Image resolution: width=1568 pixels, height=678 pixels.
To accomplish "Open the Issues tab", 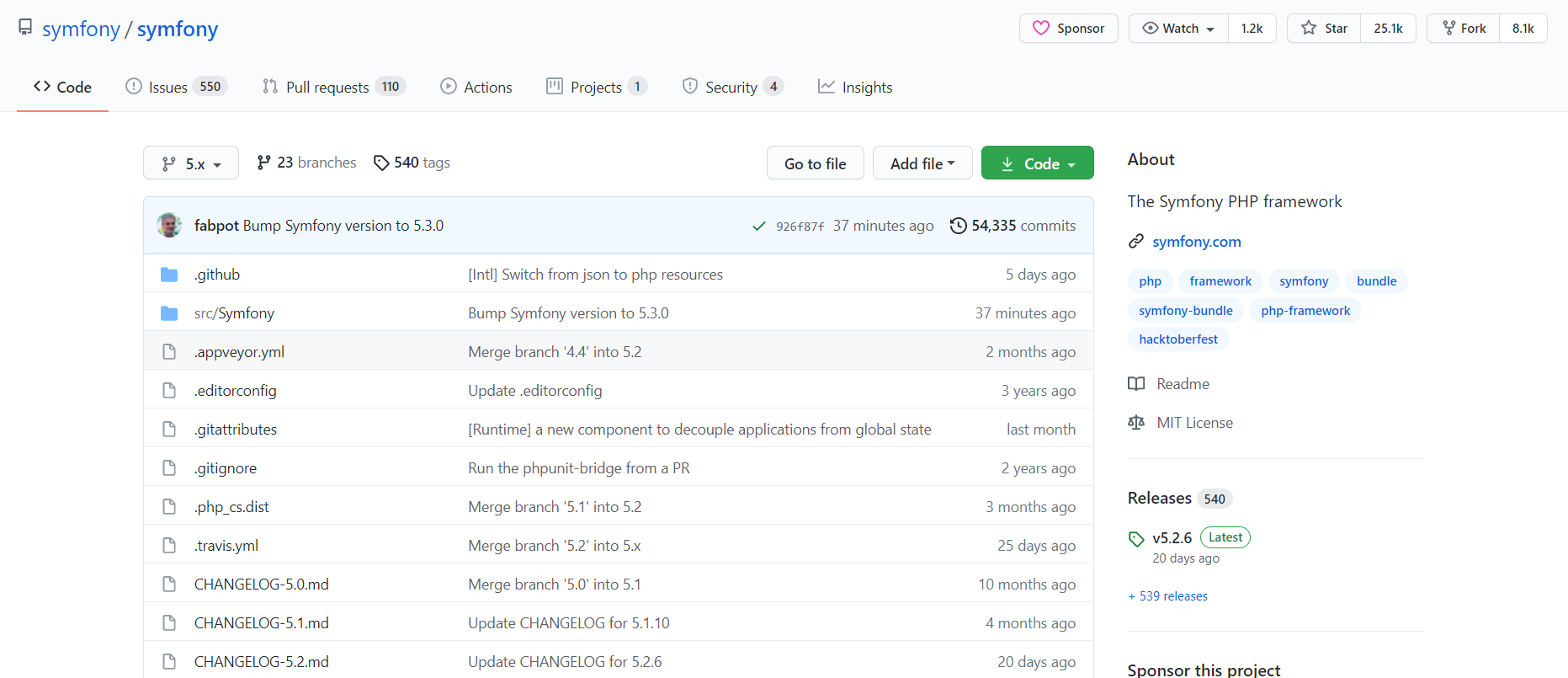I will tap(177, 87).
